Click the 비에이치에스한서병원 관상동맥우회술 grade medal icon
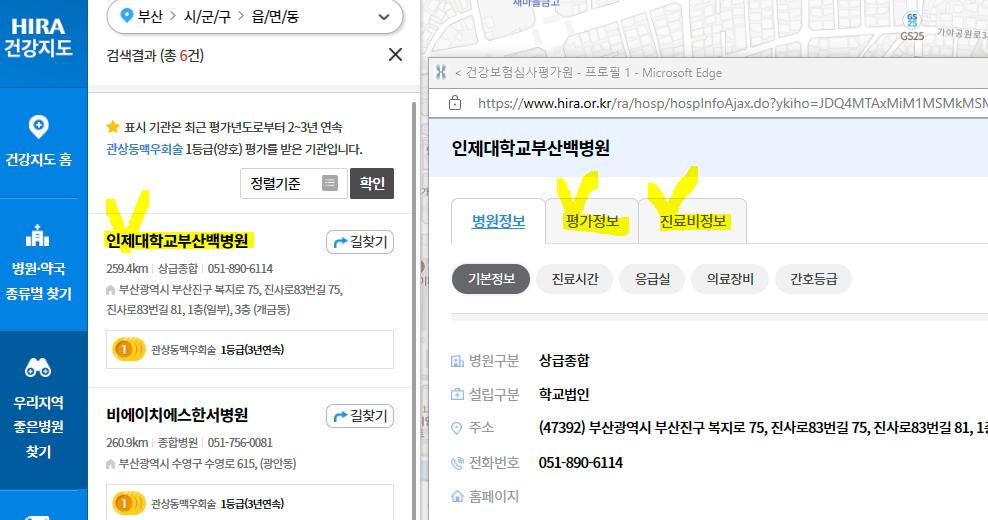Screen dimensions: 988x520 [128, 504]
